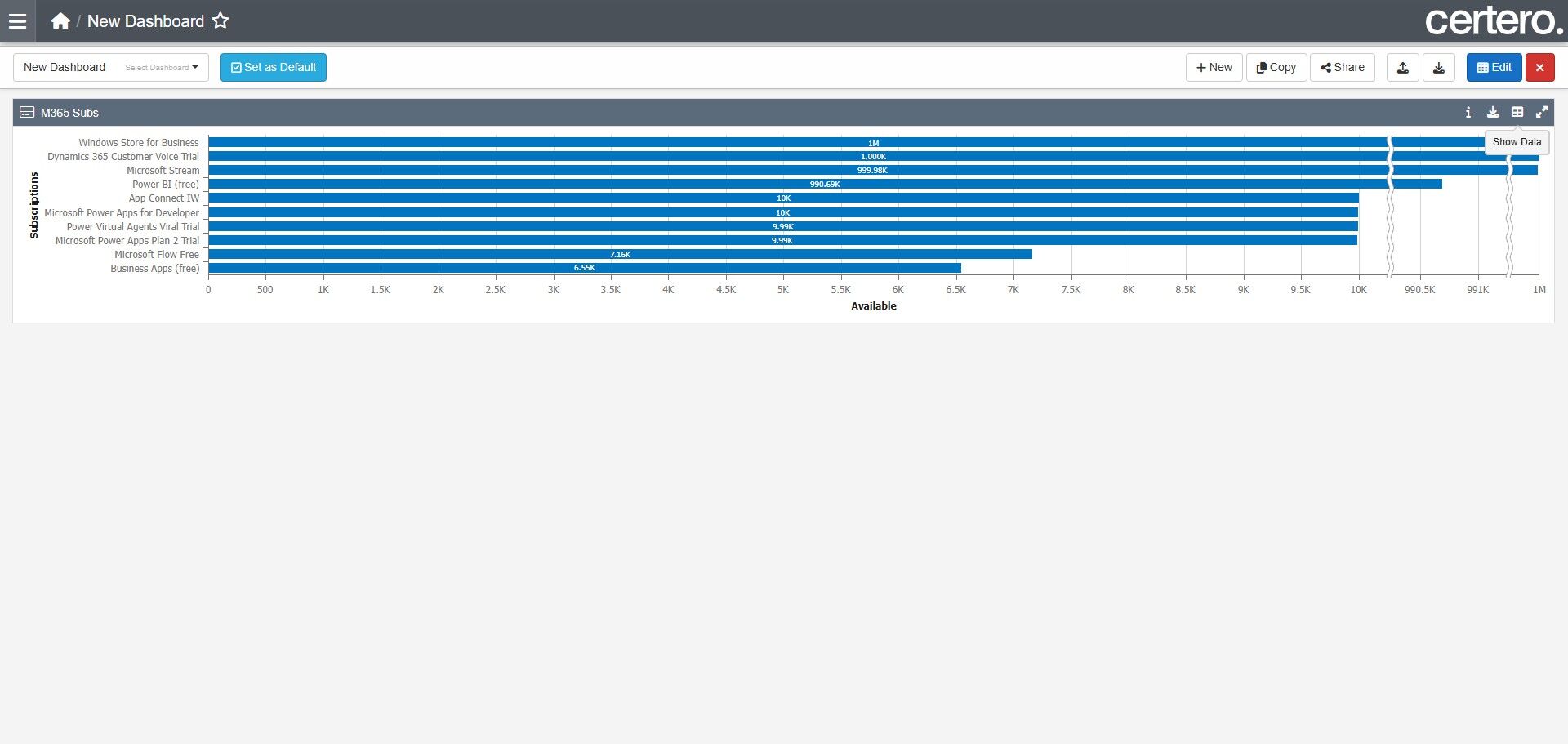Click the "990.5K" x-axis tick
The height and width of the screenshot is (744, 1568).
coord(1420,290)
